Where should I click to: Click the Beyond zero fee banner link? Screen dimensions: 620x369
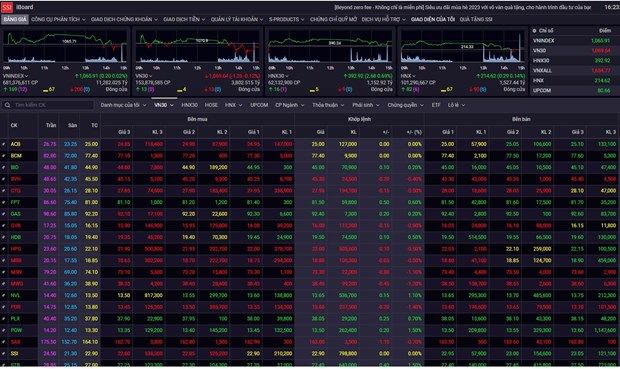[463, 7]
